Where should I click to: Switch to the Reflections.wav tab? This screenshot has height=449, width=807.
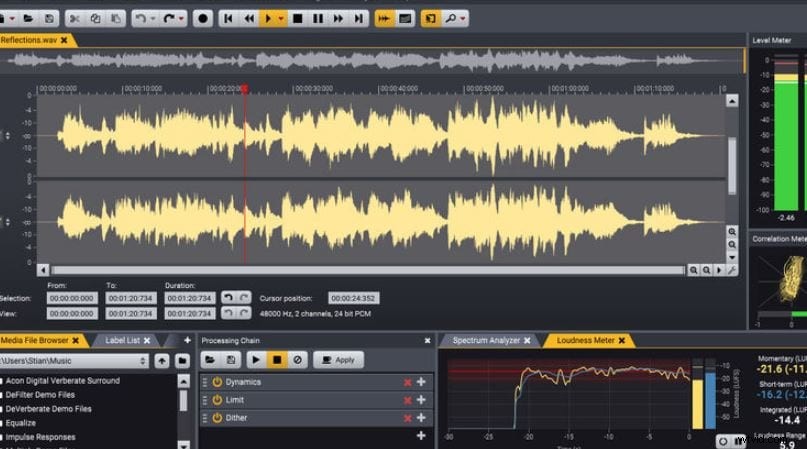tap(29, 40)
